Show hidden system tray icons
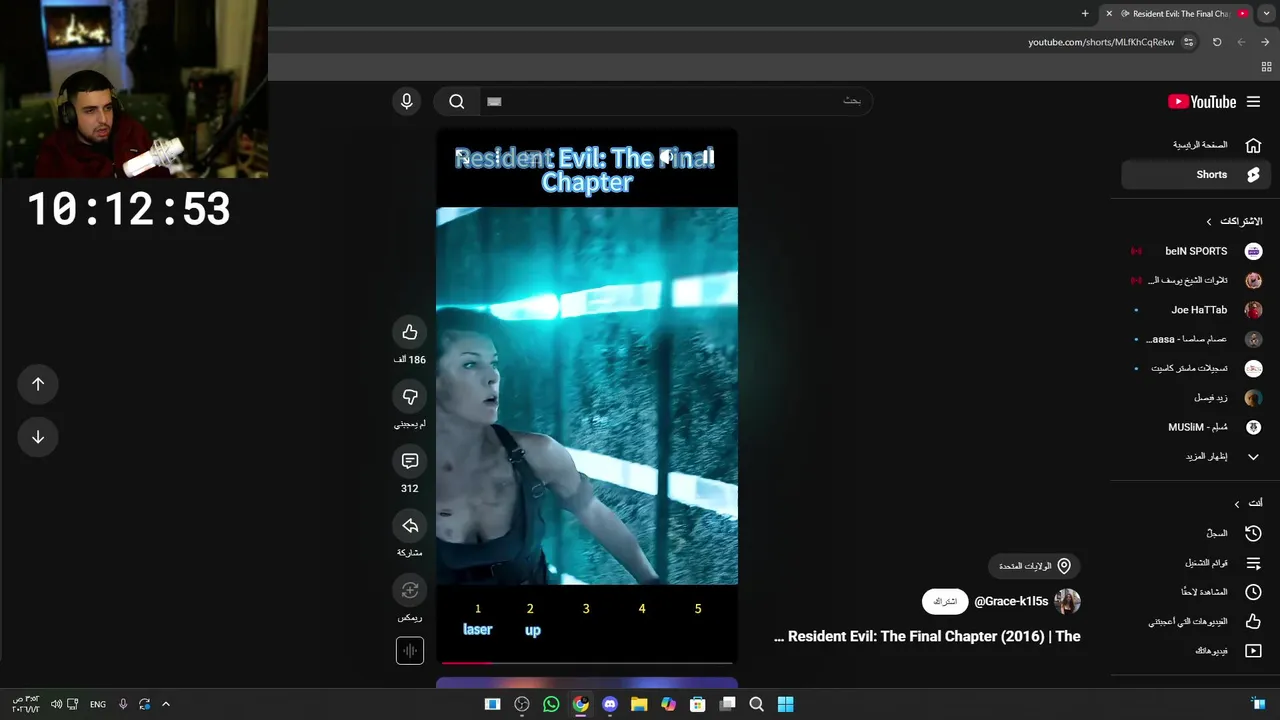1280x720 pixels. (x=166, y=704)
